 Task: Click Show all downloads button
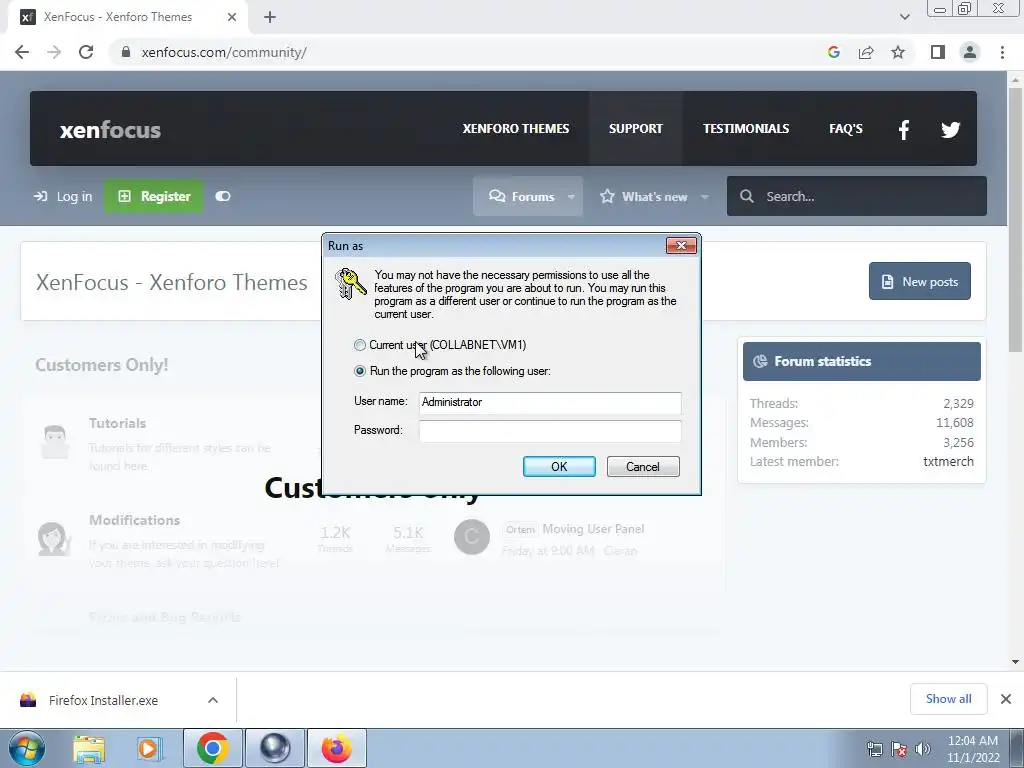coord(948,699)
